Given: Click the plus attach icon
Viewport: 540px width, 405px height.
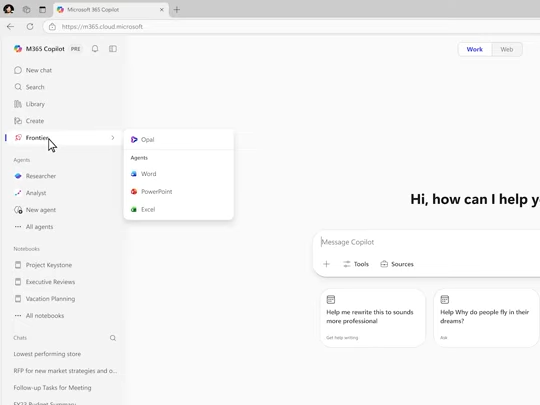Looking at the screenshot, I should click(326, 264).
